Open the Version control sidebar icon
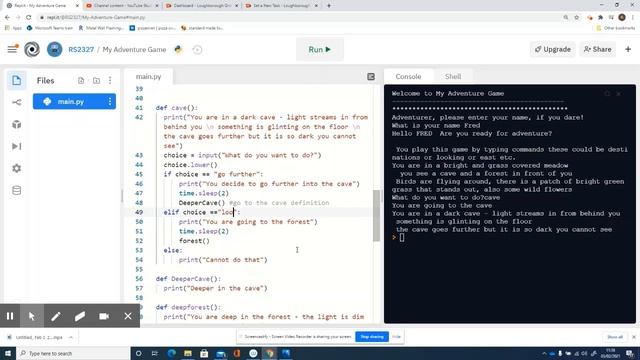Screen dimensions: 640x360 (16, 102)
